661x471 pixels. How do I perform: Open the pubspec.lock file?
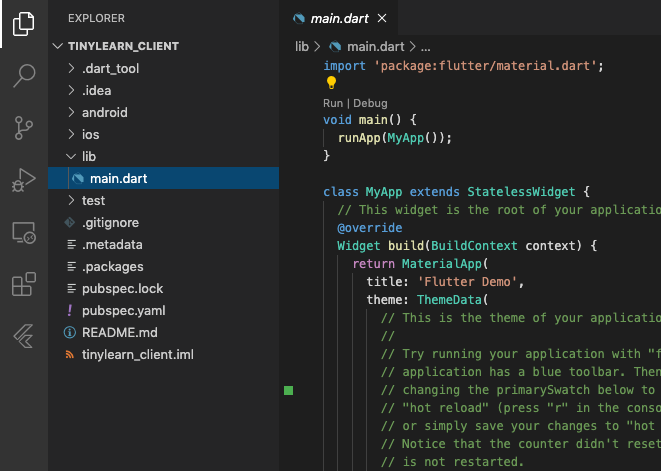click(164, 288)
